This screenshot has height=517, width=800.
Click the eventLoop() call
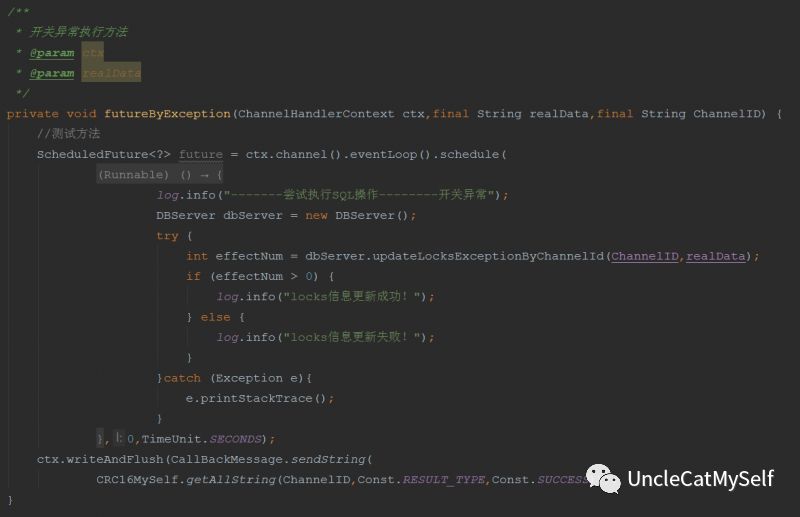tap(390, 154)
